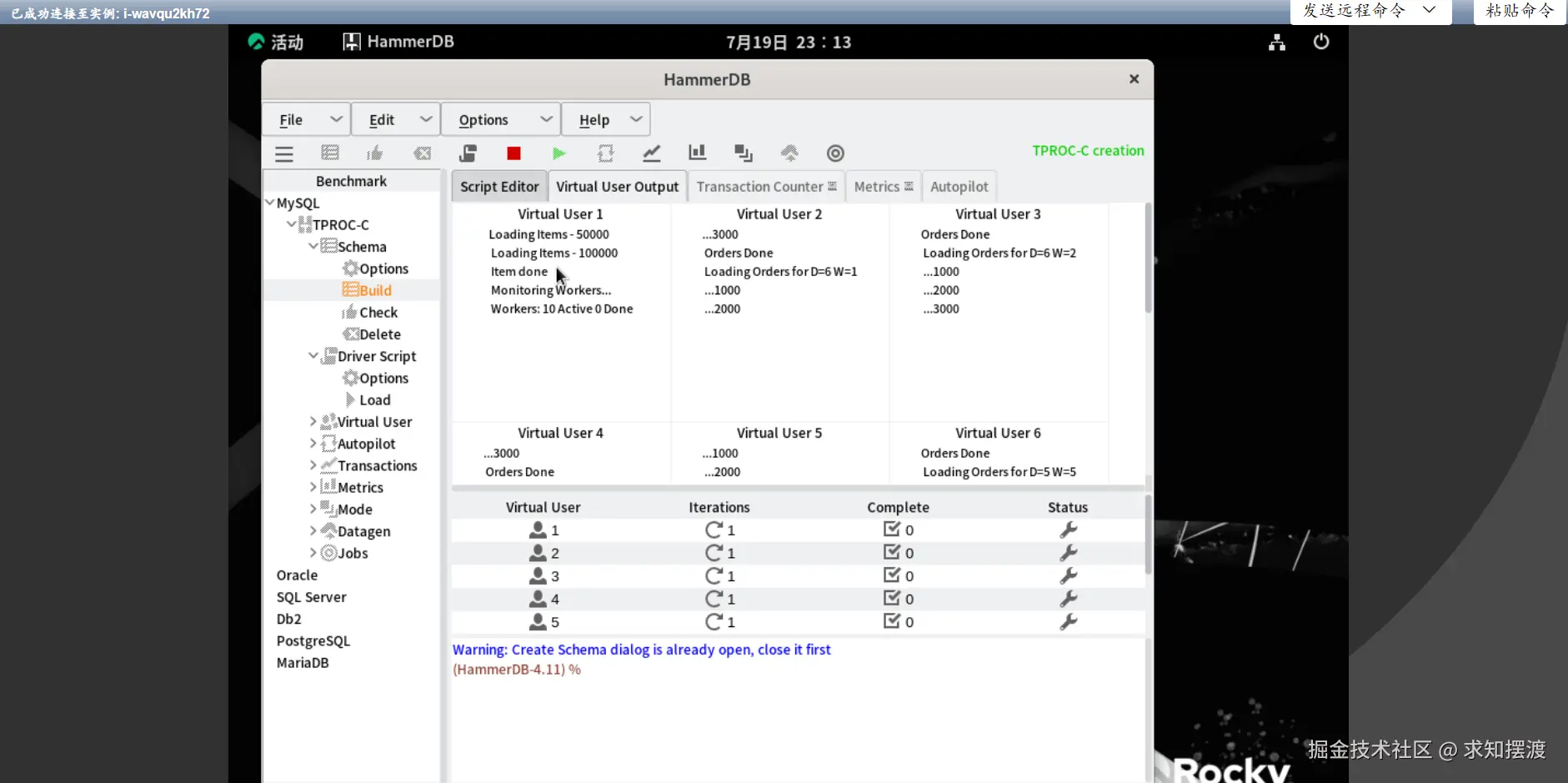Click the person icon of virtual user 3
1568x783 pixels.
pos(538,576)
